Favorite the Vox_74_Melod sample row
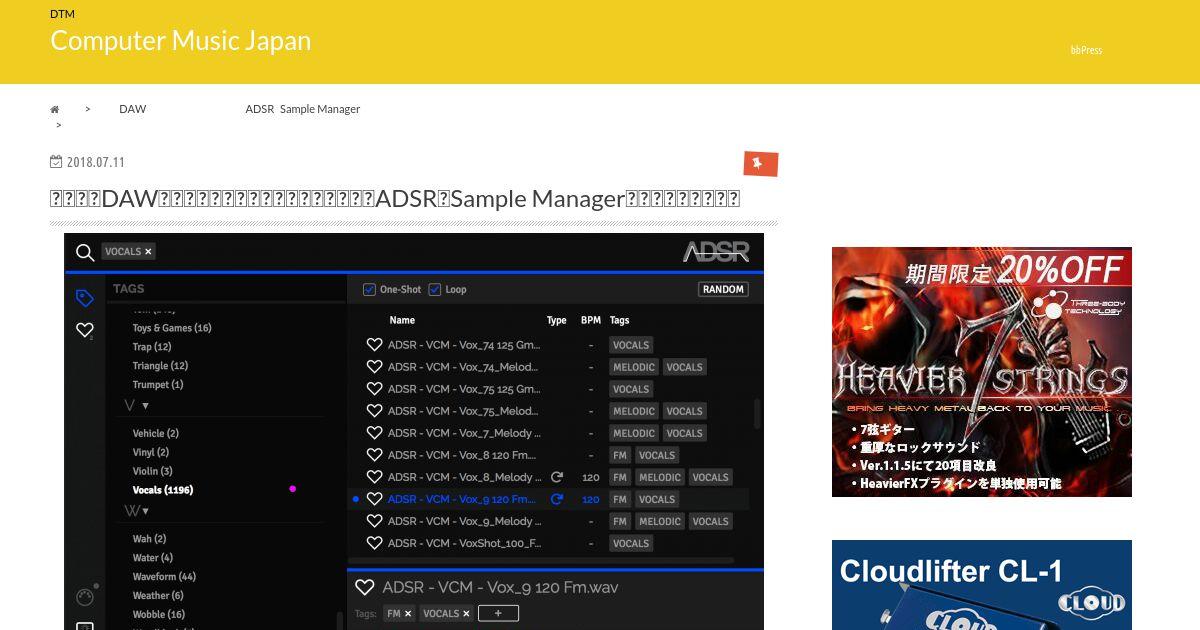Screen dimensions: 1200x630 click(x=374, y=367)
